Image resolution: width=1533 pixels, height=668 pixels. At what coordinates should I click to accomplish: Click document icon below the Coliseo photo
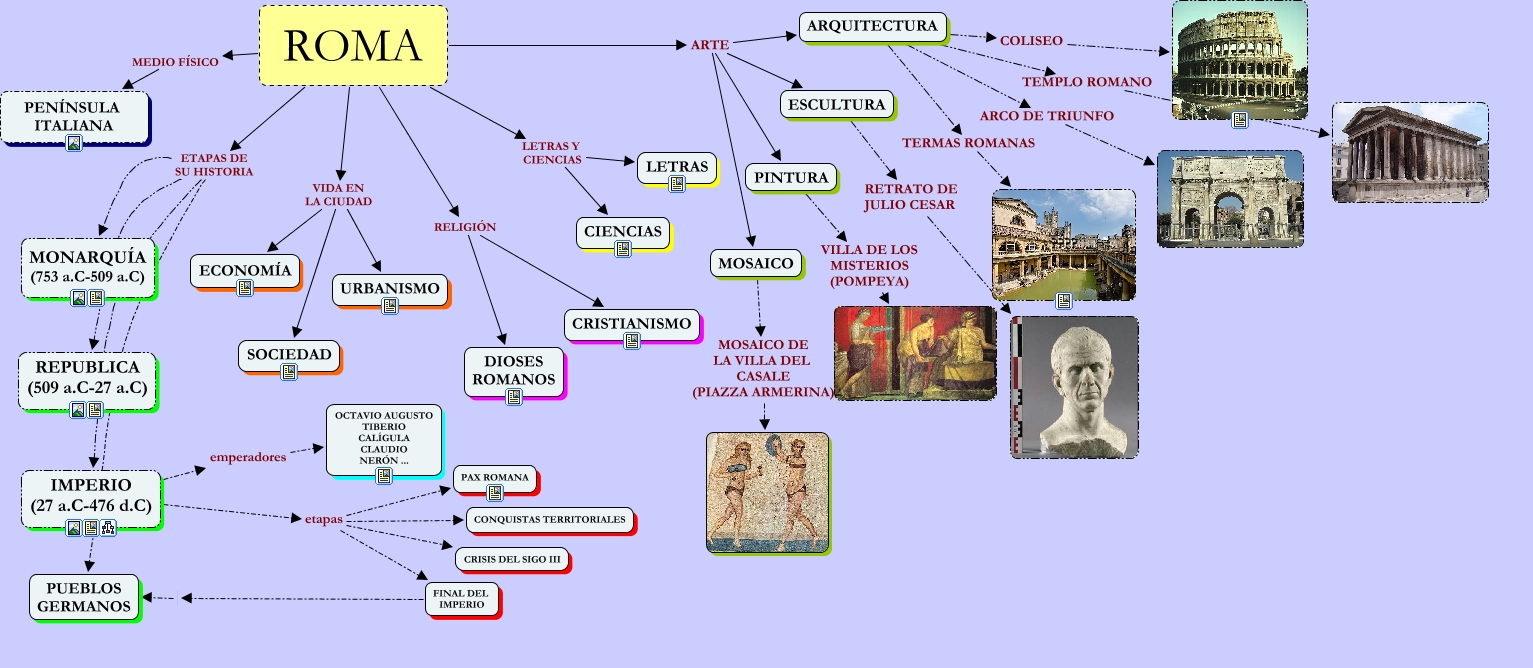(1240, 120)
